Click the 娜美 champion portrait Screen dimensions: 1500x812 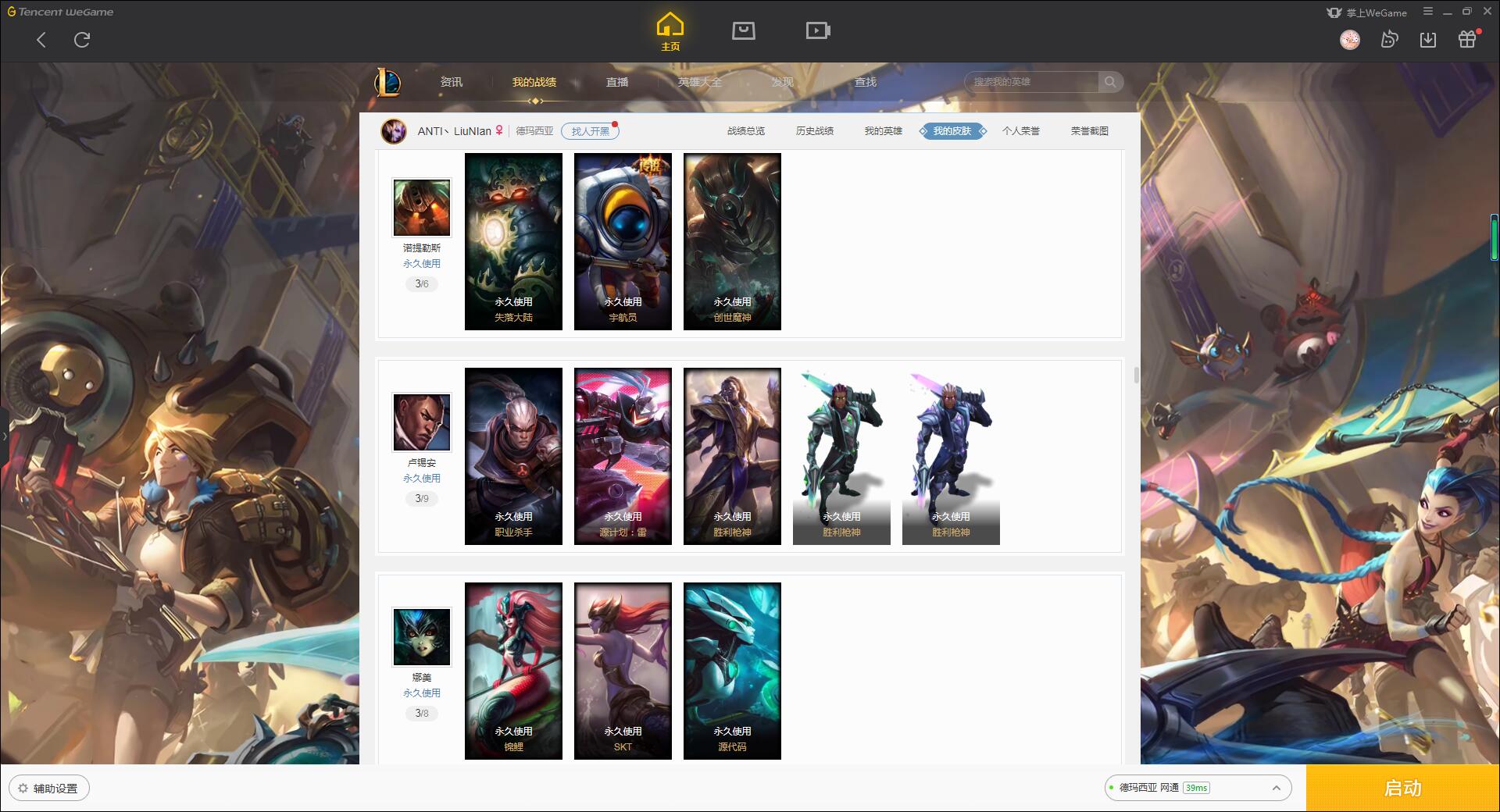tap(422, 636)
